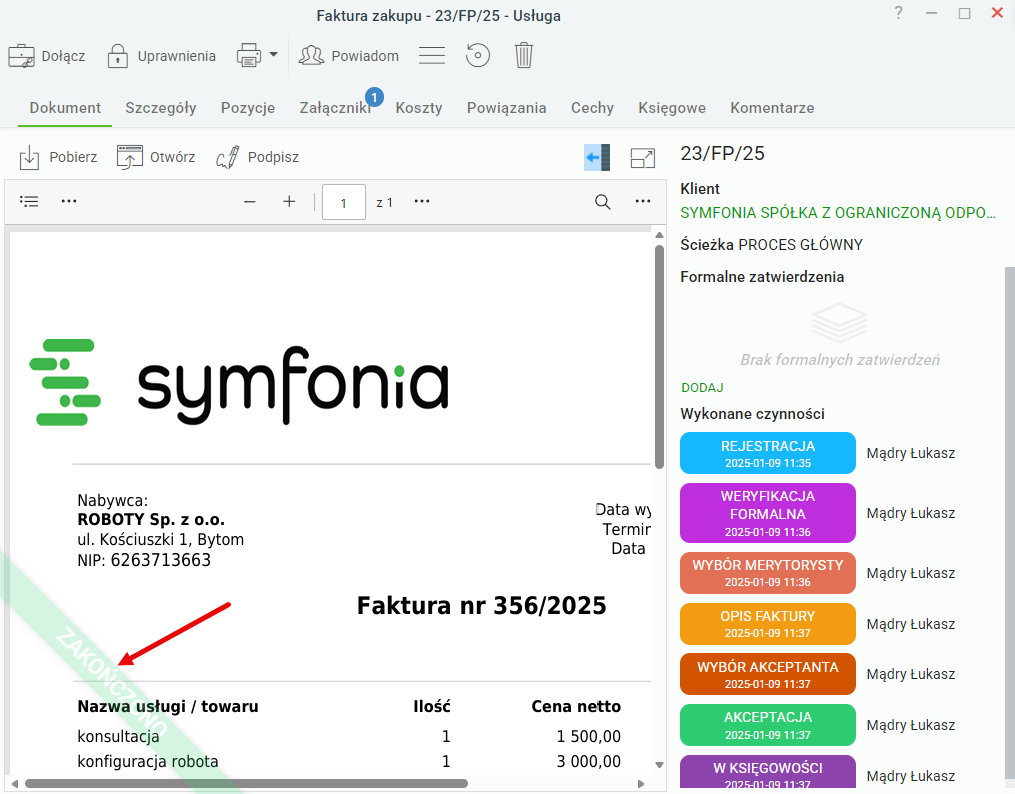Screen dimensions: 1015x794
Task: Click the ROBOTY Sp. z o.o. buyer name
Action: click(151, 520)
